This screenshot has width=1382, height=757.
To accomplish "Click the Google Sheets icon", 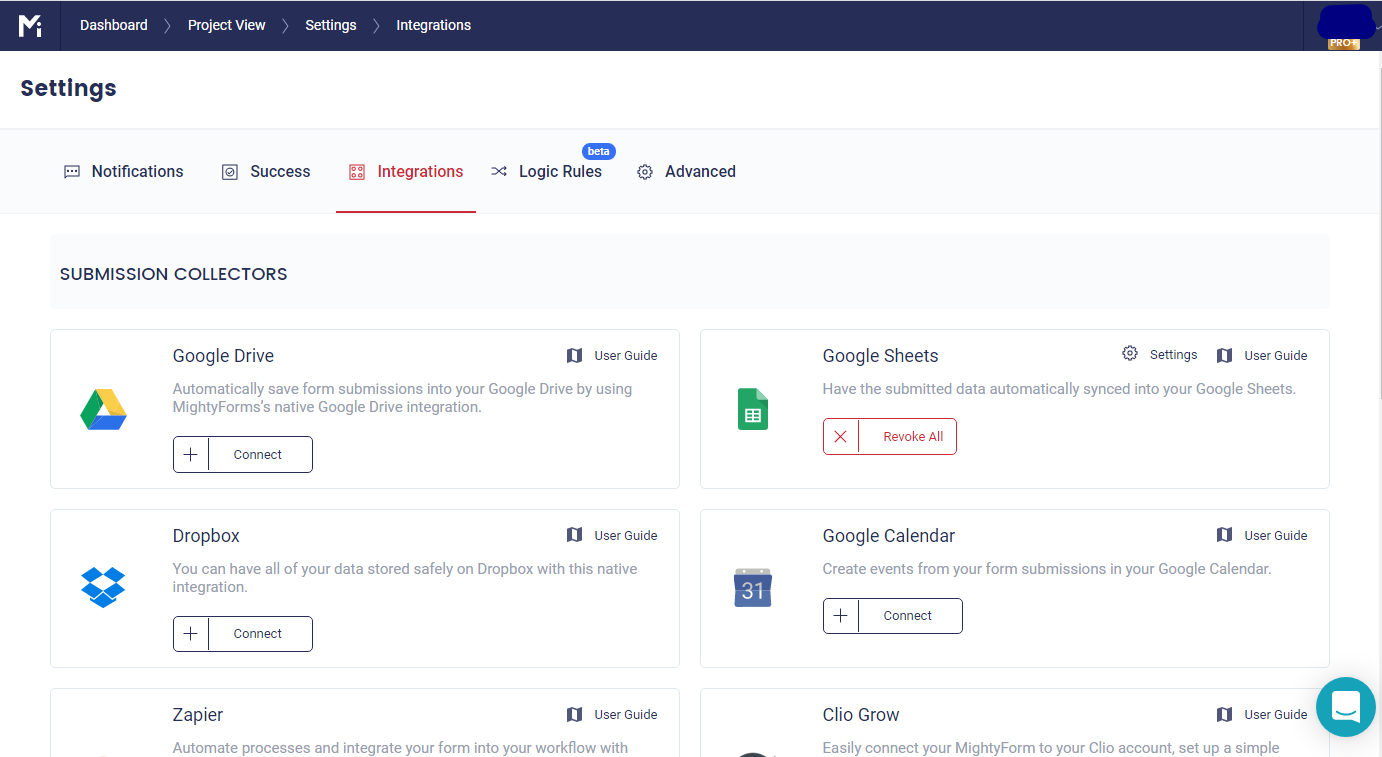I will point(752,408).
